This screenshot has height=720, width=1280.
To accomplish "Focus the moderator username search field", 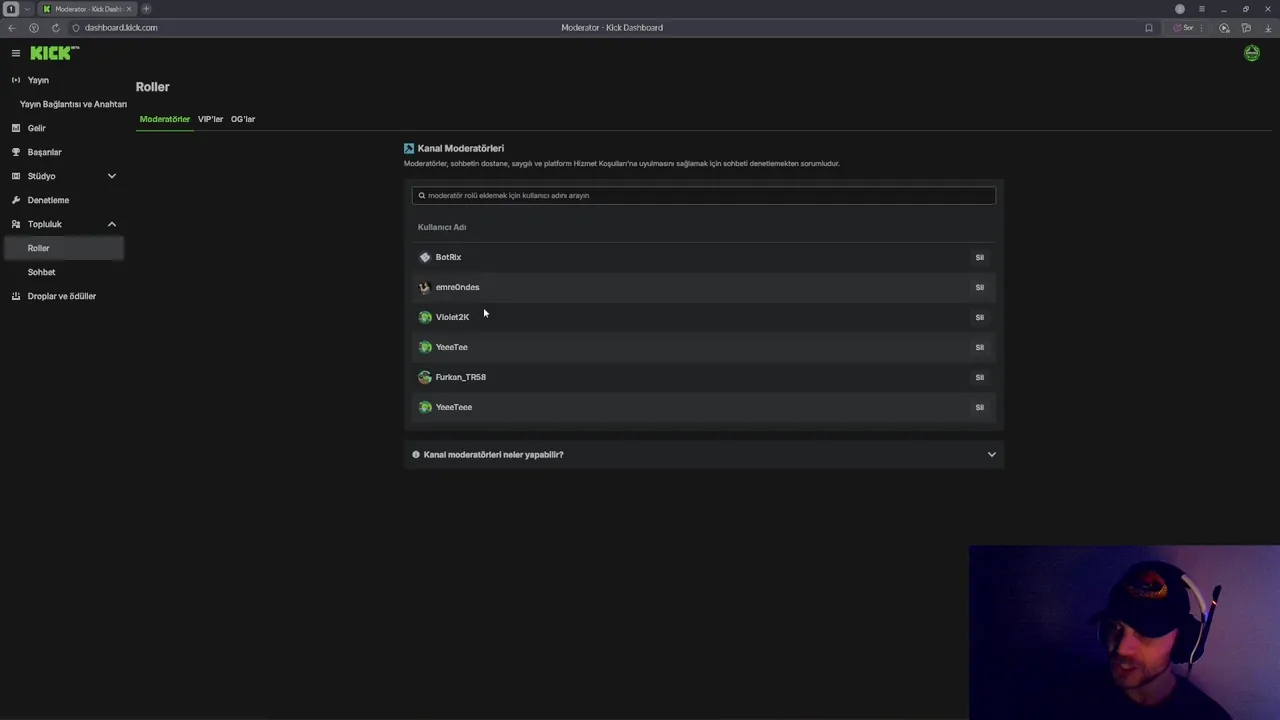I will (x=704, y=196).
